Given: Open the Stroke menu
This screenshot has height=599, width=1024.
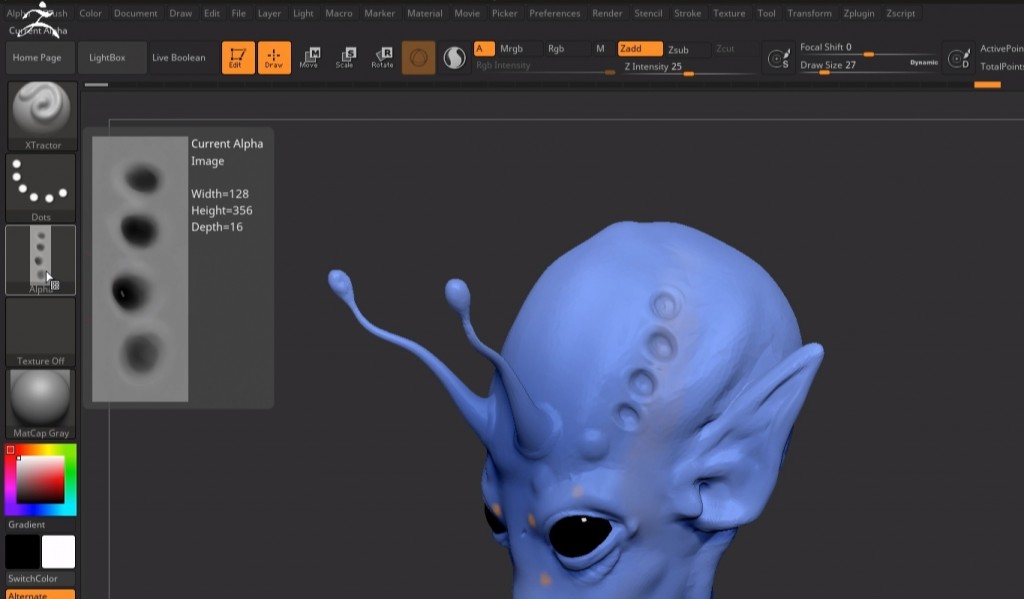Looking at the screenshot, I should click(x=687, y=14).
